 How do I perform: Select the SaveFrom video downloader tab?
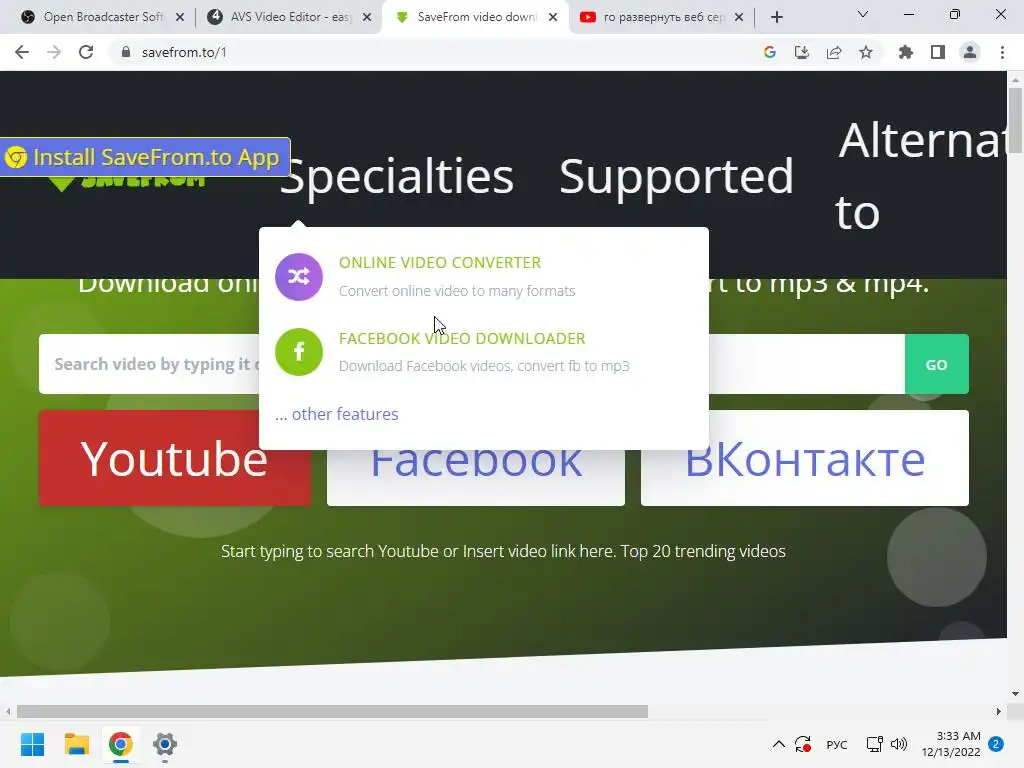[x=476, y=17]
